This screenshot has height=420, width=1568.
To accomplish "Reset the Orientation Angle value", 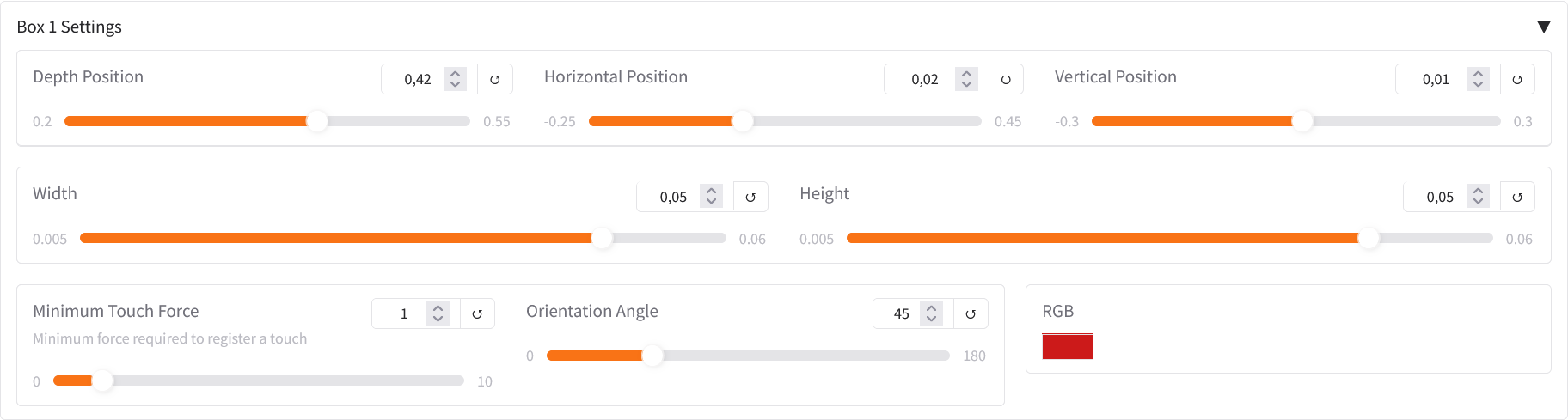I will coord(971,313).
